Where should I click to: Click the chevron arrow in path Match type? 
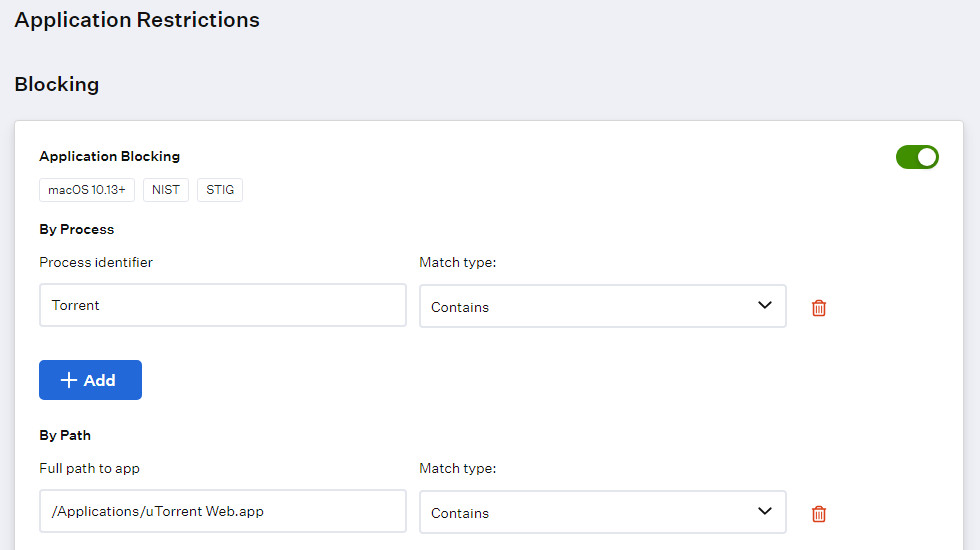click(765, 511)
